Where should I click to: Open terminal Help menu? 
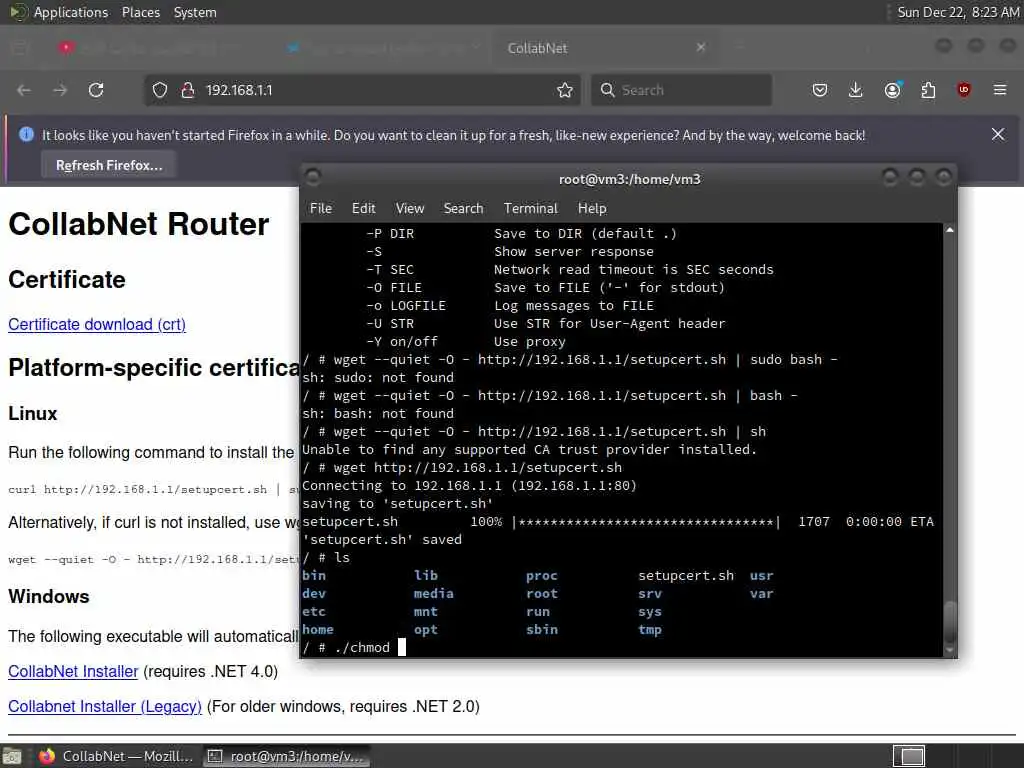(592, 208)
